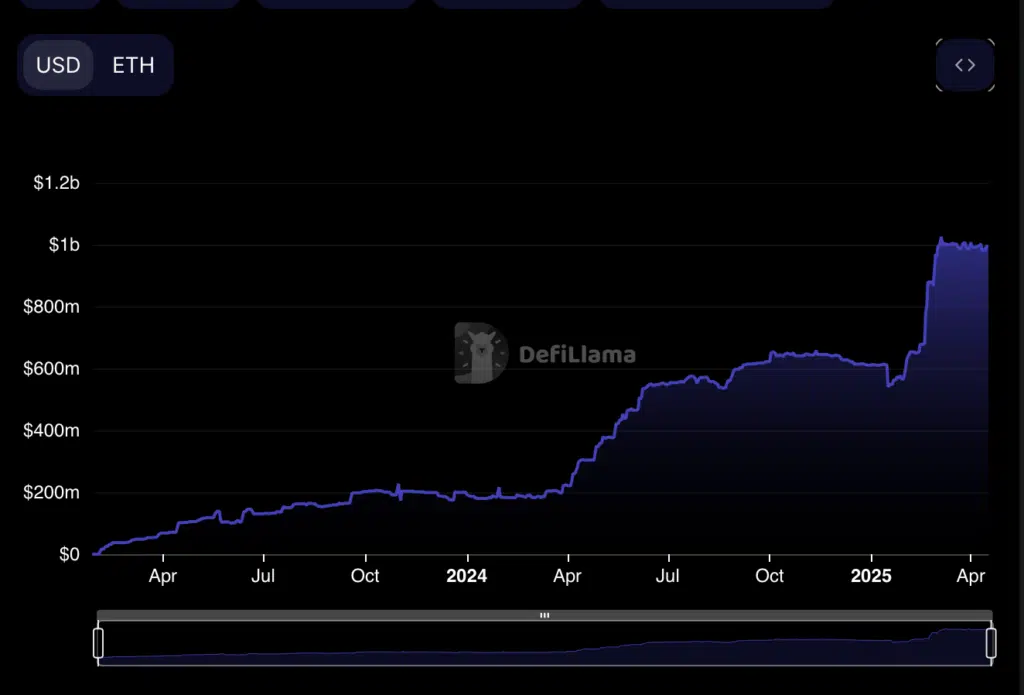Click the $800m y-axis label

click(51, 307)
